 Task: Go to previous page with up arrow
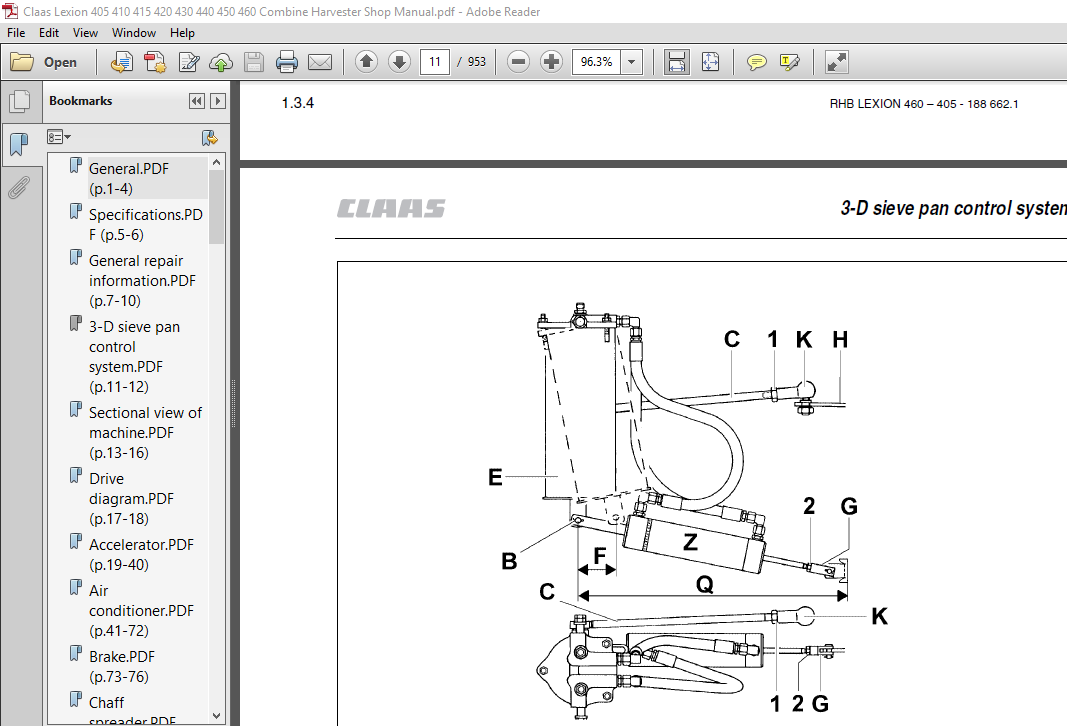[366, 62]
